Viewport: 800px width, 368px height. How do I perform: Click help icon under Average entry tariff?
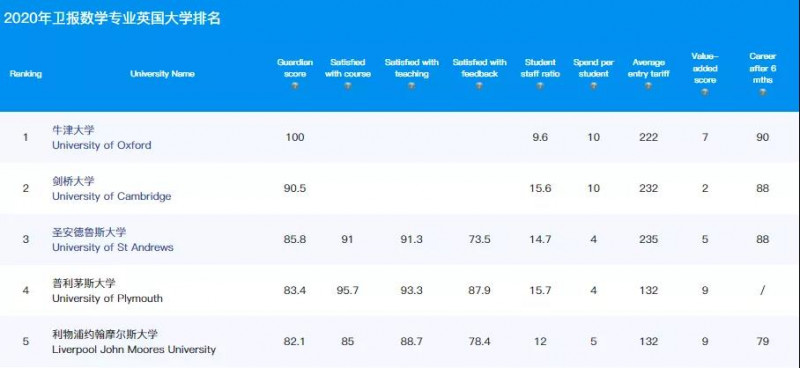[648, 86]
